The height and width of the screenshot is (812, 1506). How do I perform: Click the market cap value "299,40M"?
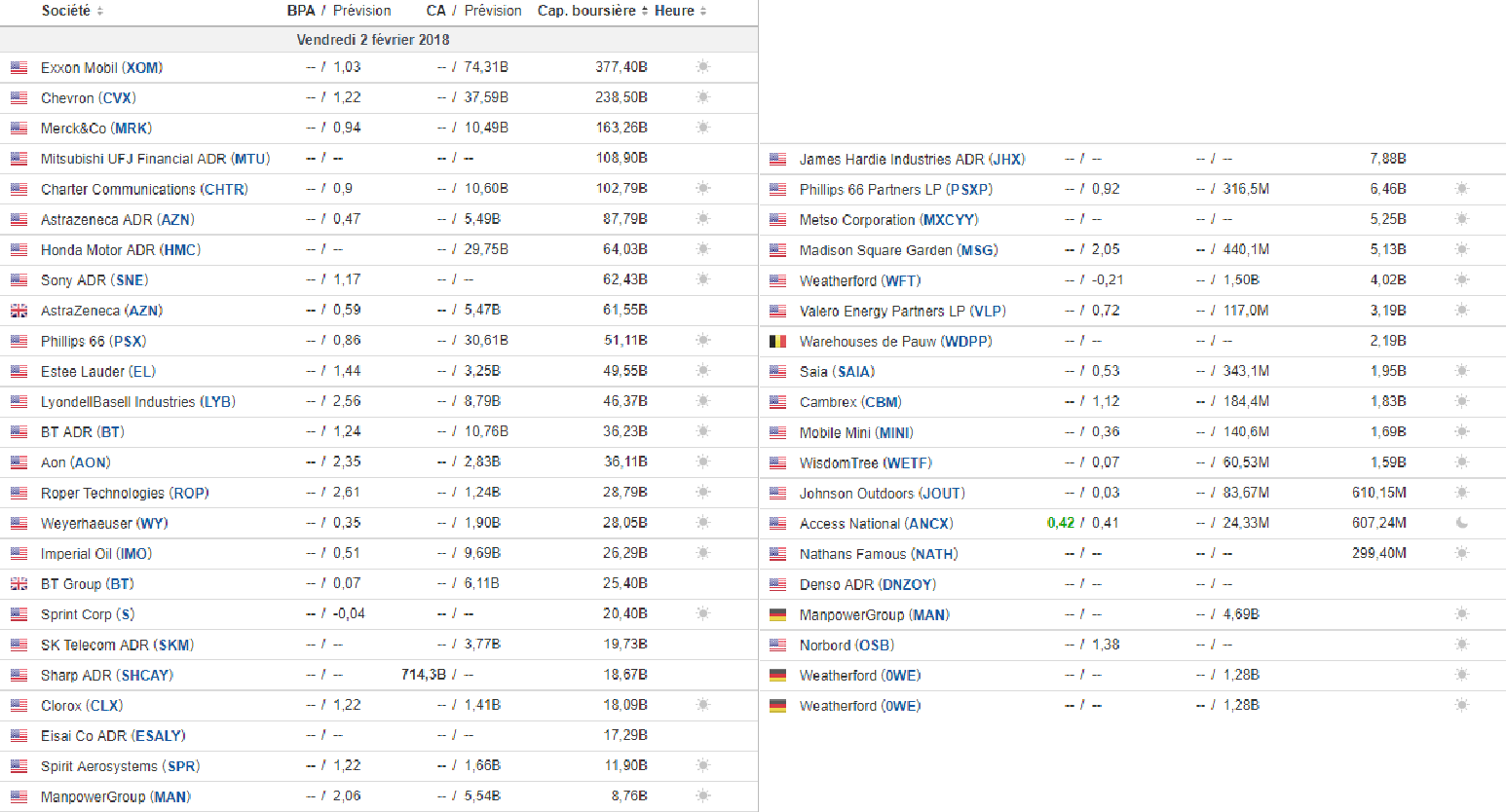click(x=1379, y=553)
